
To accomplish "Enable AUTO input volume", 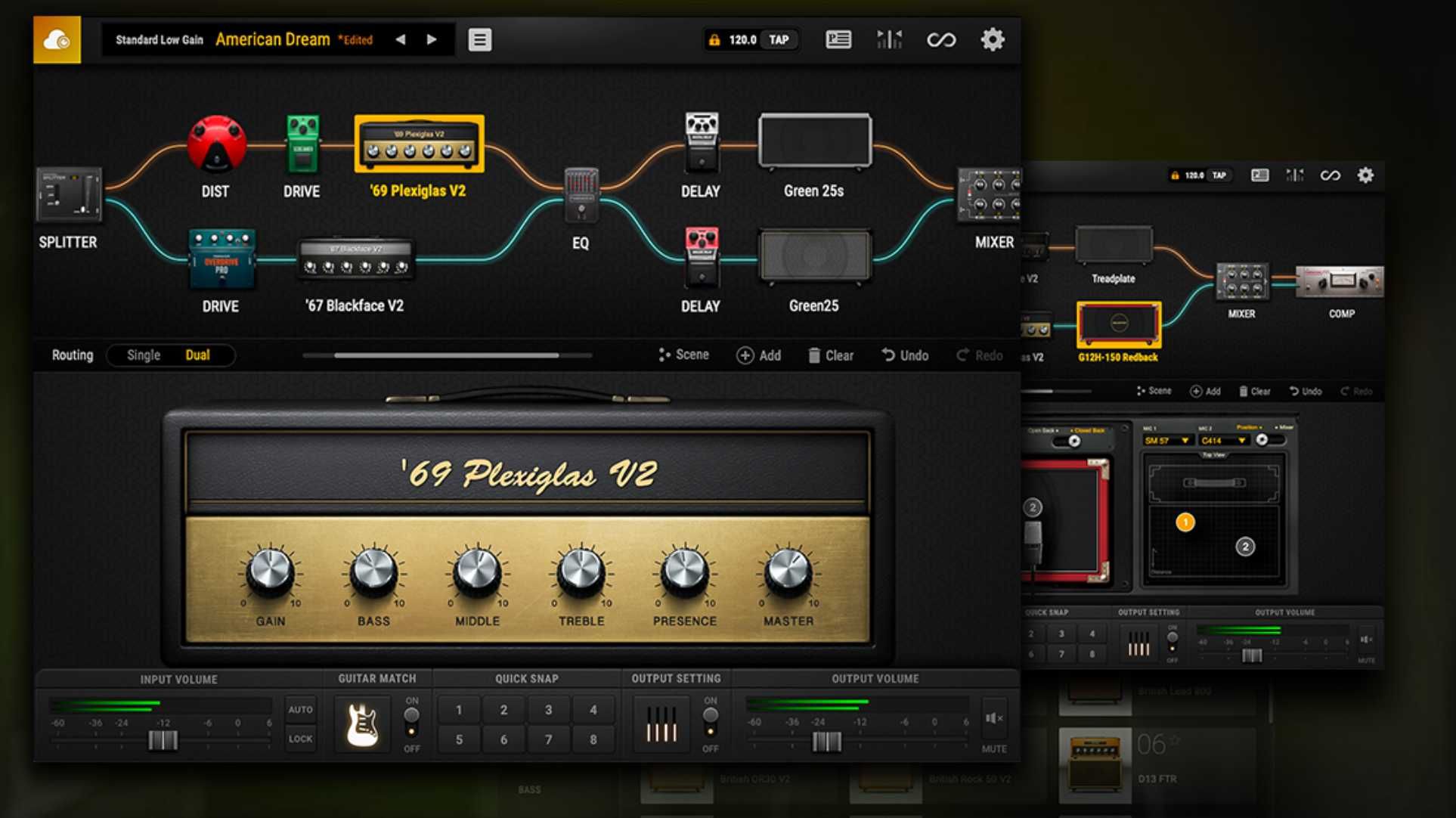I will point(300,709).
